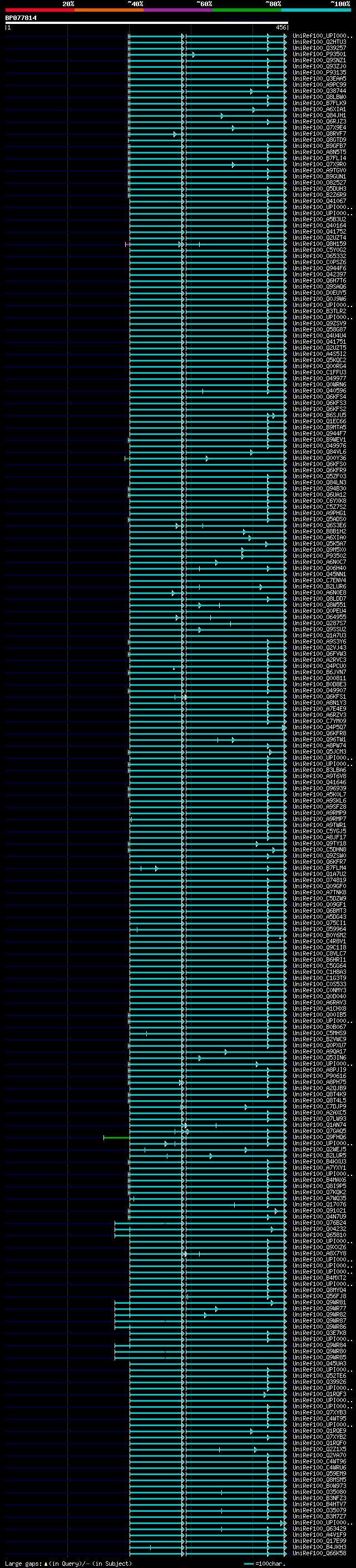View subject UniRef100_P93502
356x1568 pixels.
click(x=319, y=556)
